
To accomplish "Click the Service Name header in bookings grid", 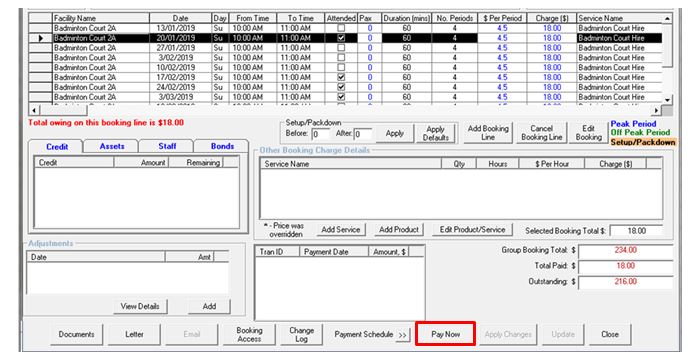I will 620,18.
